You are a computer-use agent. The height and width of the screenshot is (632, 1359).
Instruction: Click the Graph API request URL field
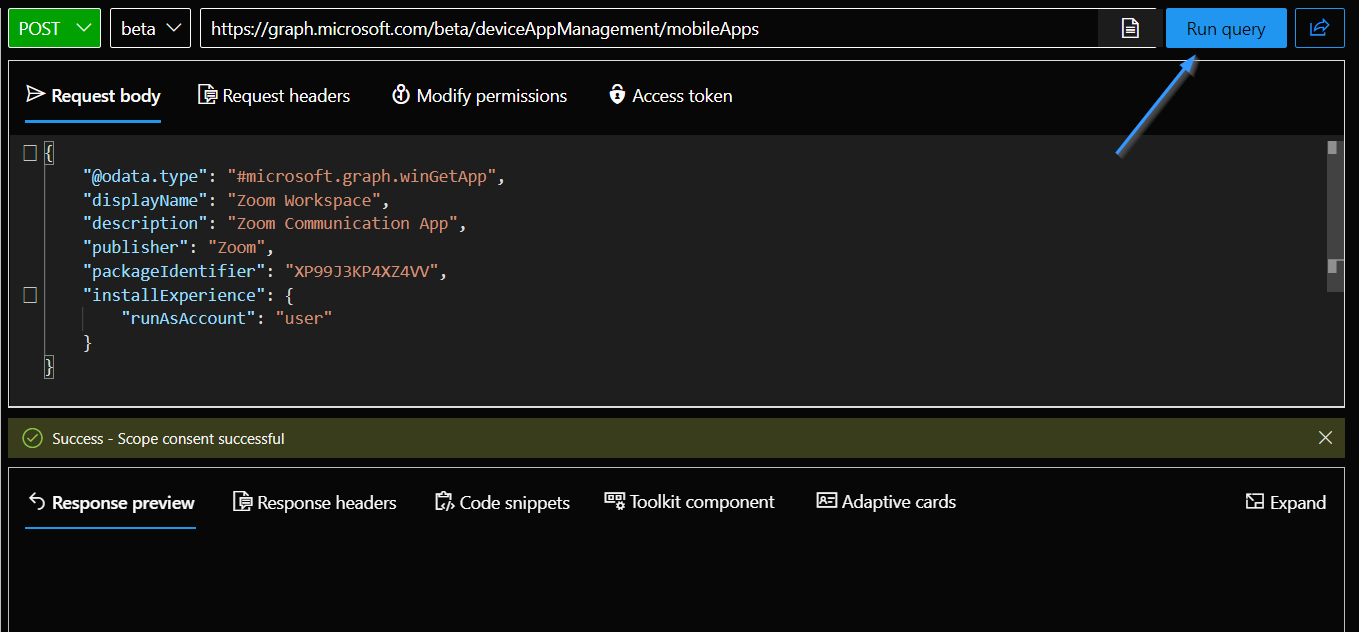[649, 28]
